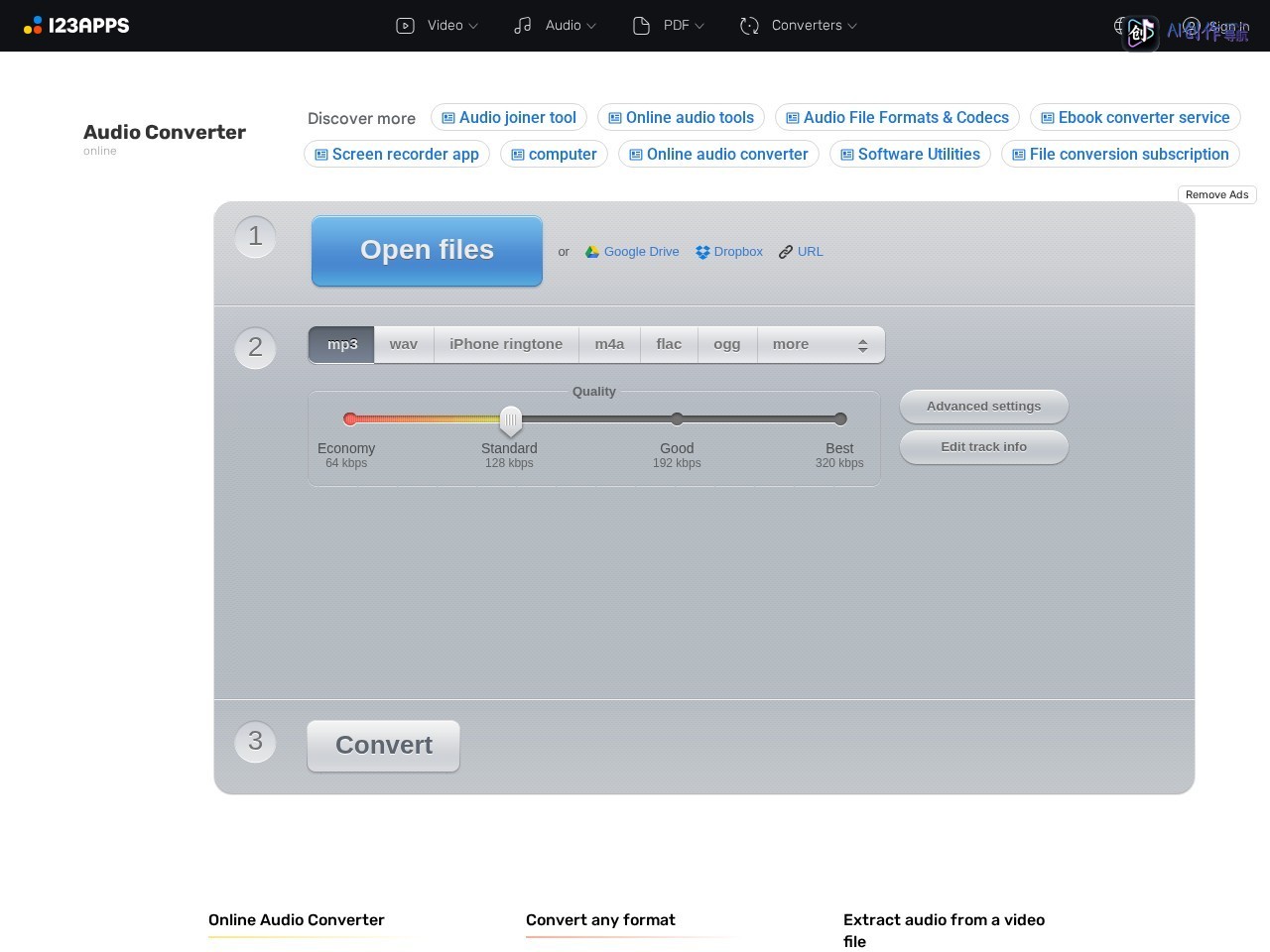This screenshot has height=952, width=1270.
Task: Sign in to your account
Action: (x=1215, y=26)
